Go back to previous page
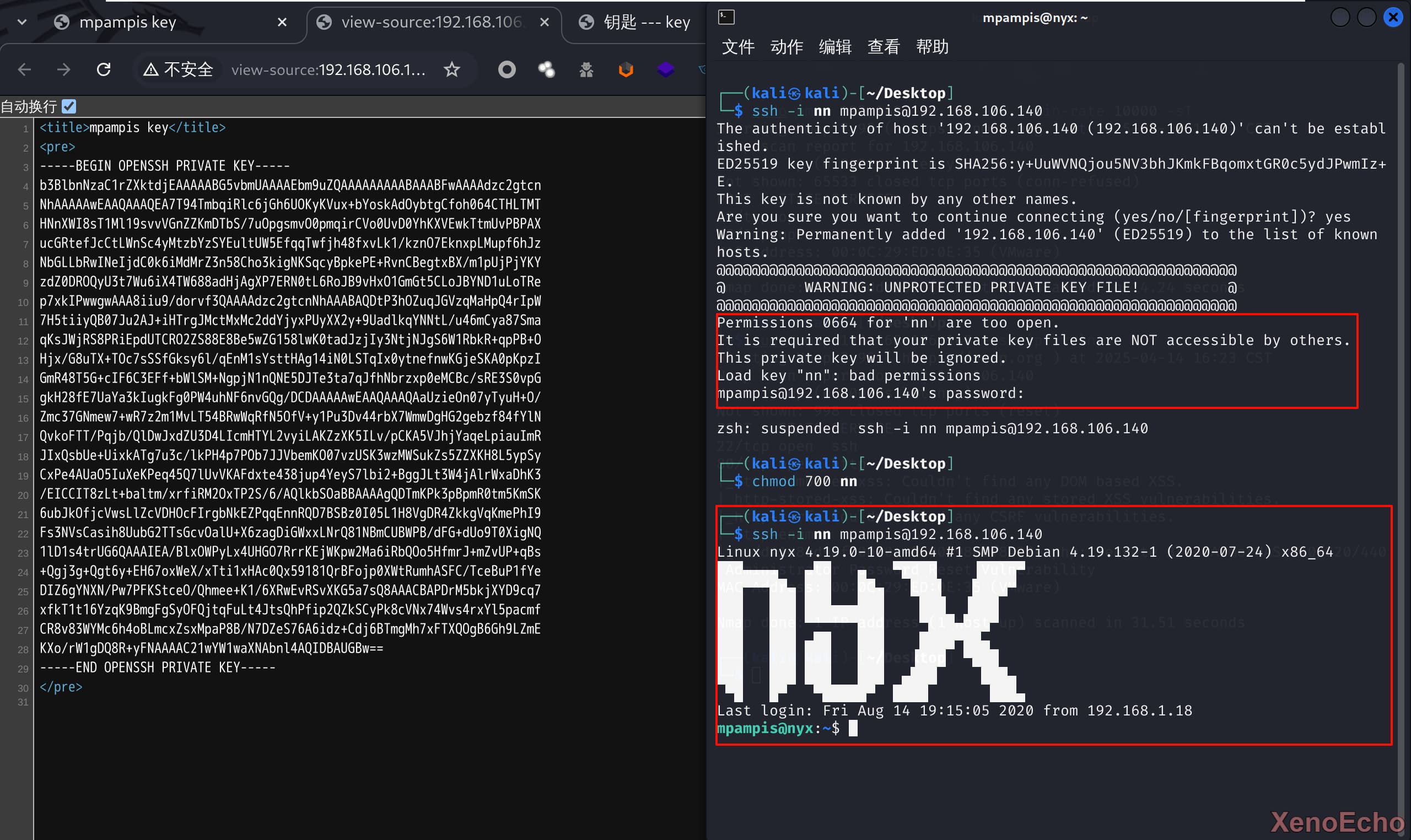The height and width of the screenshot is (840, 1411). pyautogui.click(x=24, y=69)
